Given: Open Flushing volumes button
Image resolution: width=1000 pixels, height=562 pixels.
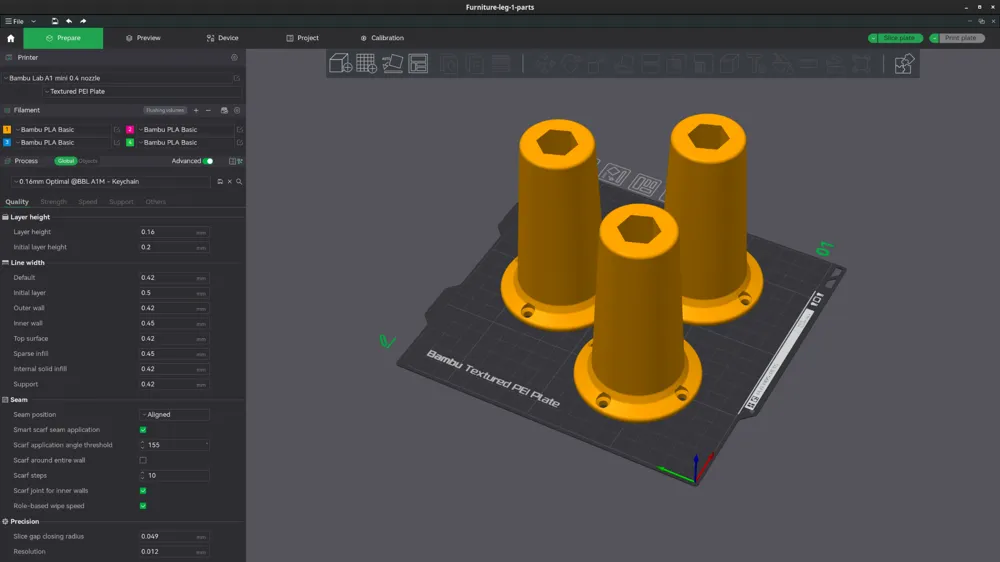Looking at the screenshot, I should point(165,110).
